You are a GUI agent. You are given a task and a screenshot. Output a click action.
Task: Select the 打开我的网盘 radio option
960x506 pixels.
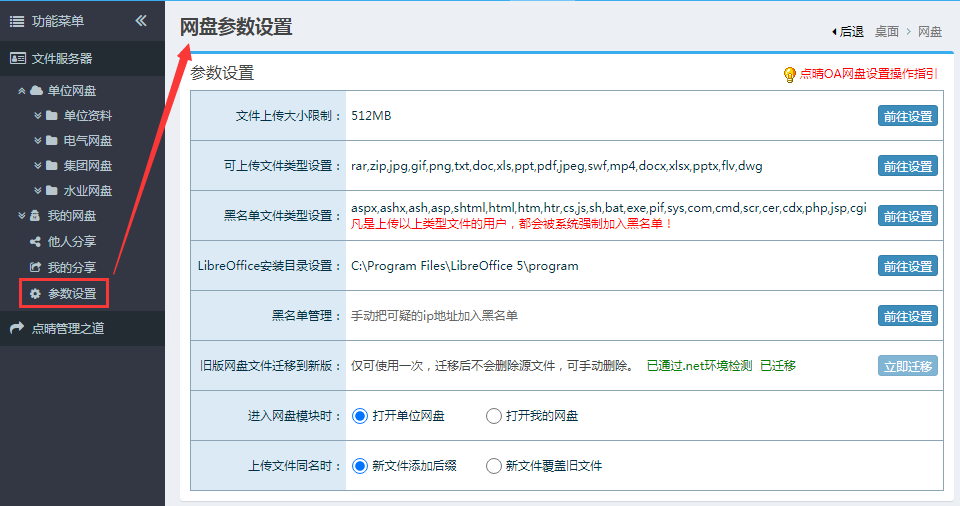click(x=493, y=416)
